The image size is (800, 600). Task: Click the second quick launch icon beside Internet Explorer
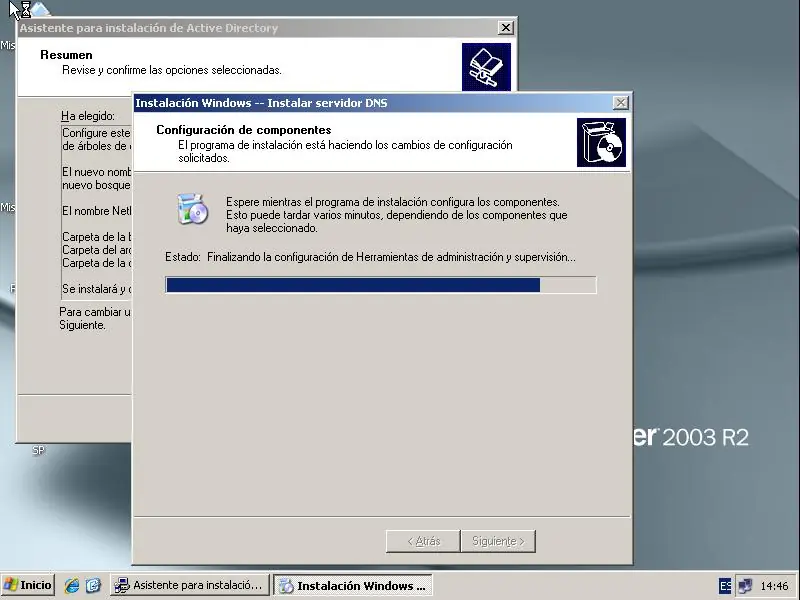coord(93,585)
